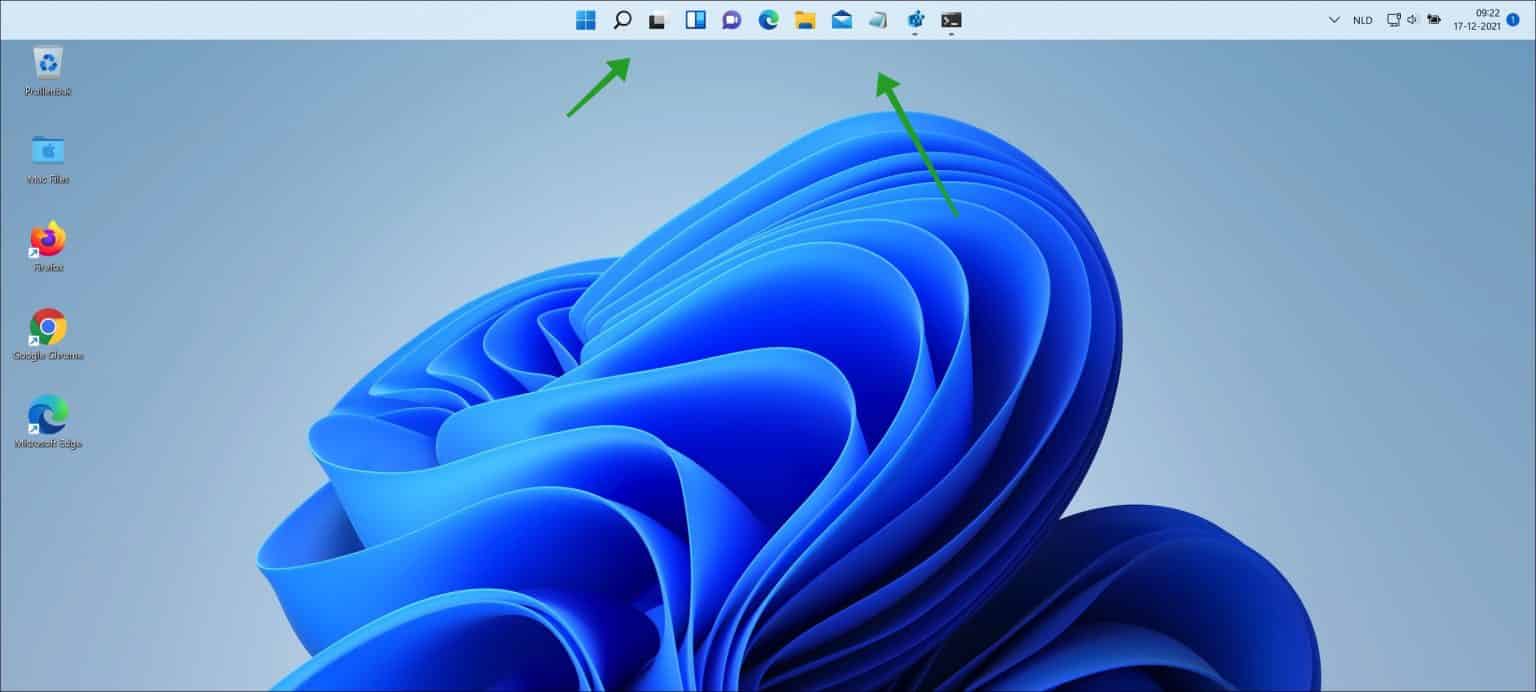Click the split-window blue app icon on taskbar
Image resolution: width=1536 pixels, height=692 pixels.
694,19
